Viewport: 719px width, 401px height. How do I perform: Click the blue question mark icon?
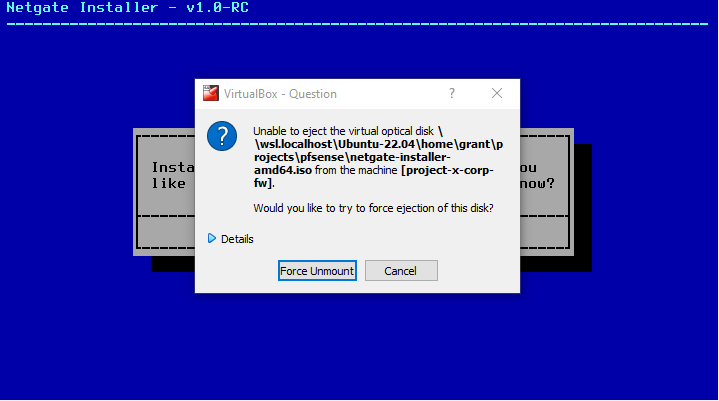222,136
